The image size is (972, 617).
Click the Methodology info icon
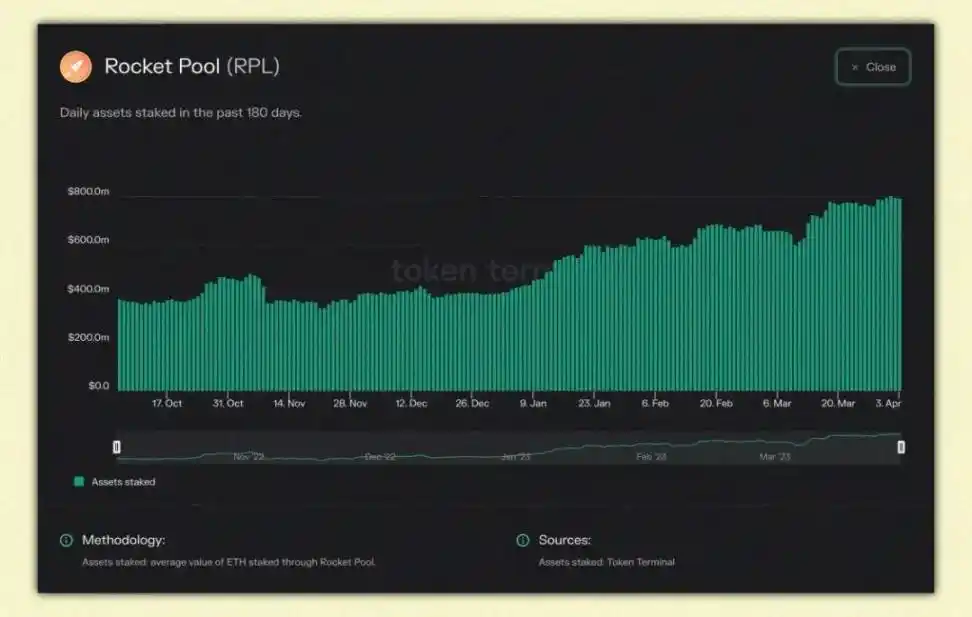(x=66, y=540)
